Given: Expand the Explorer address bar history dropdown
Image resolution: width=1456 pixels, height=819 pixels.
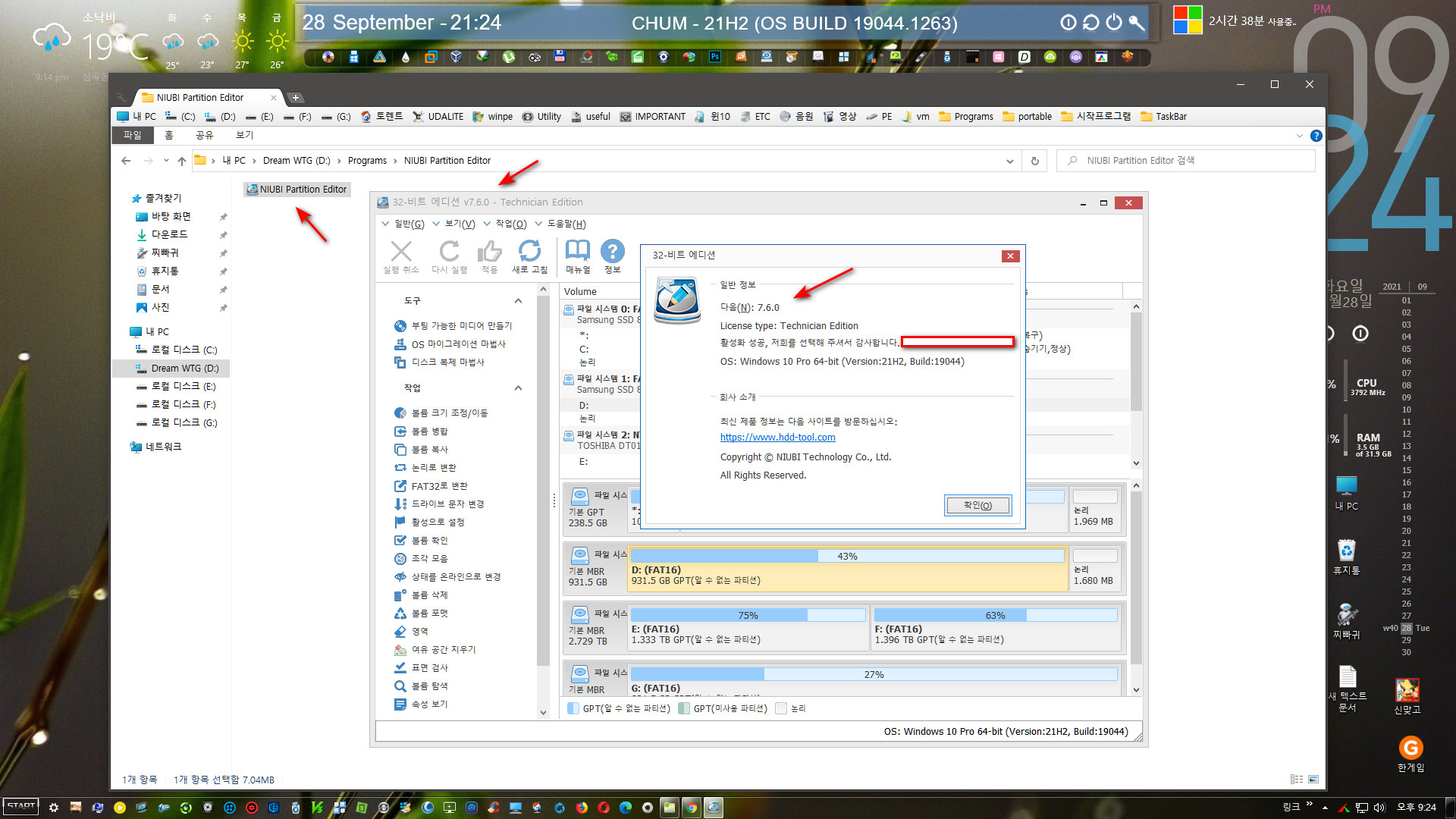Looking at the screenshot, I should click(1009, 161).
